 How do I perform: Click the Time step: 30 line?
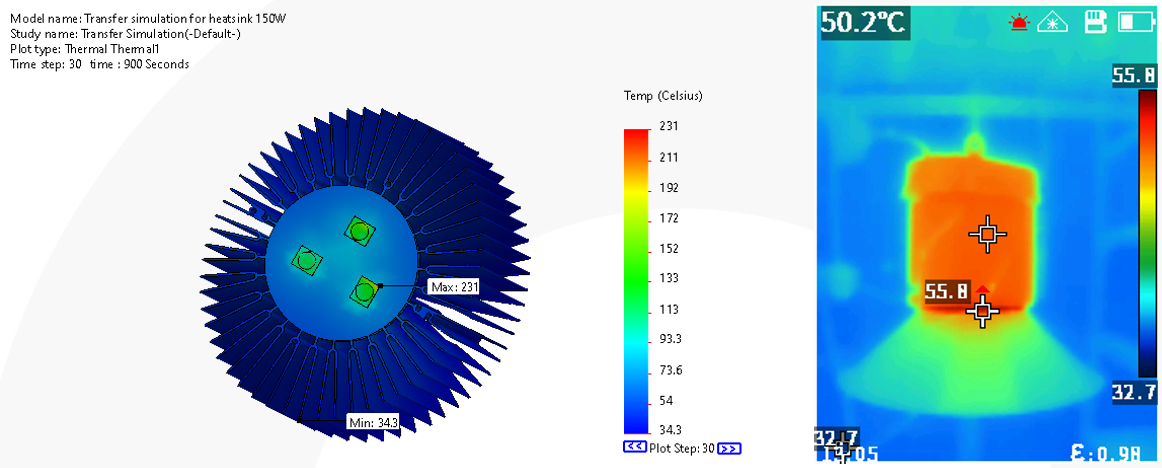pos(99,64)
